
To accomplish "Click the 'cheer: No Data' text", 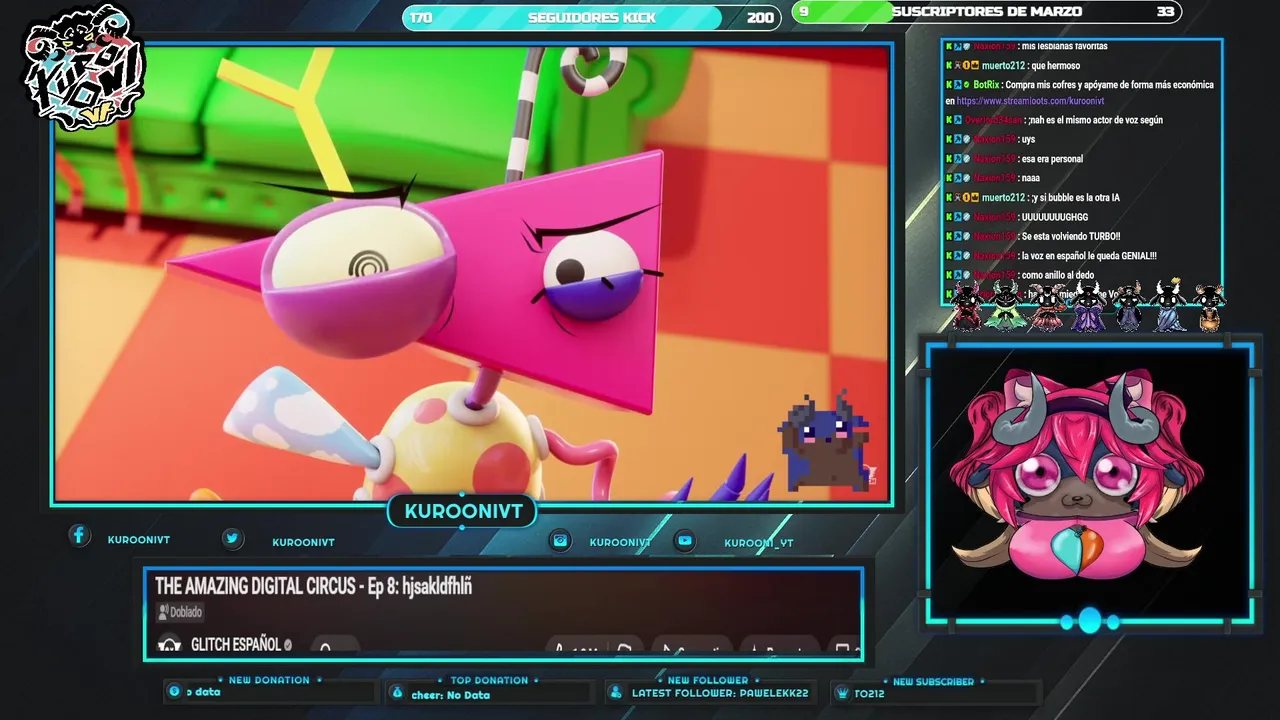I will (450, 695).
